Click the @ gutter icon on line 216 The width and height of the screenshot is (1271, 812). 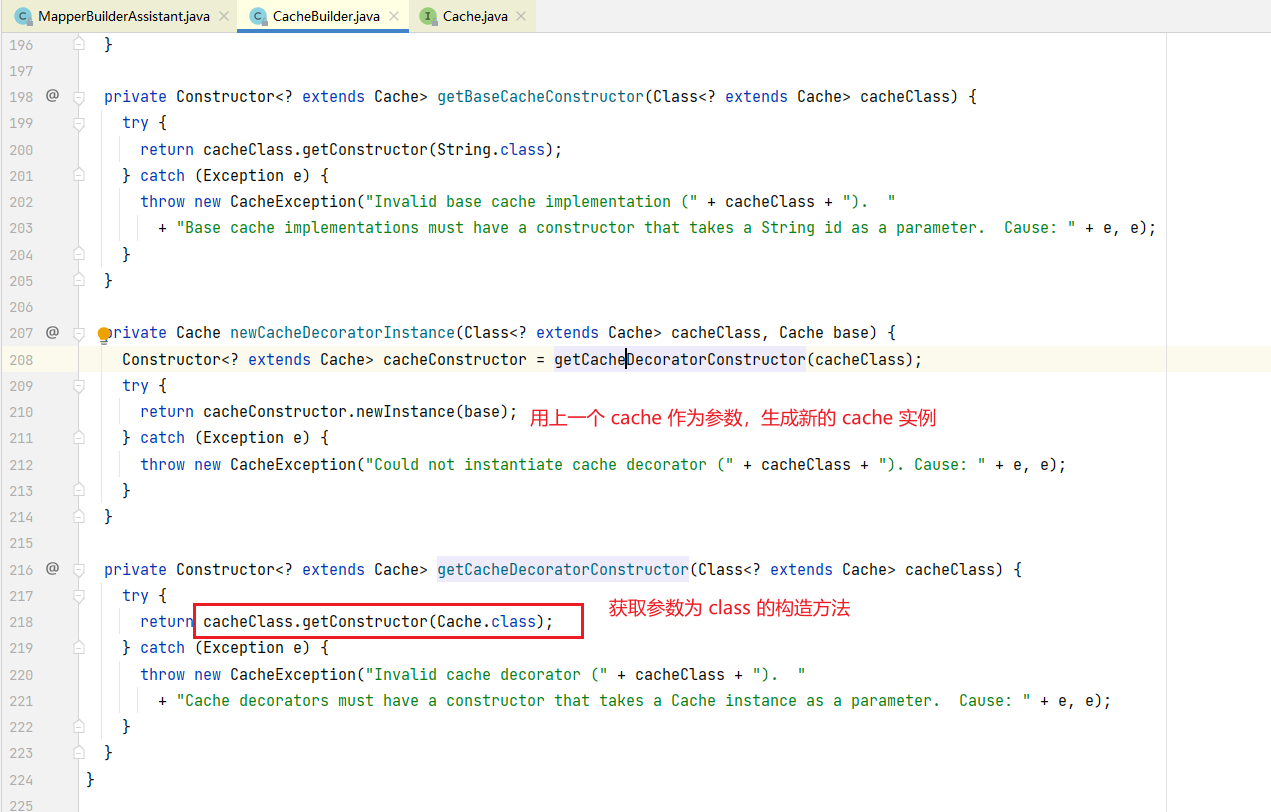click(52, 569)
